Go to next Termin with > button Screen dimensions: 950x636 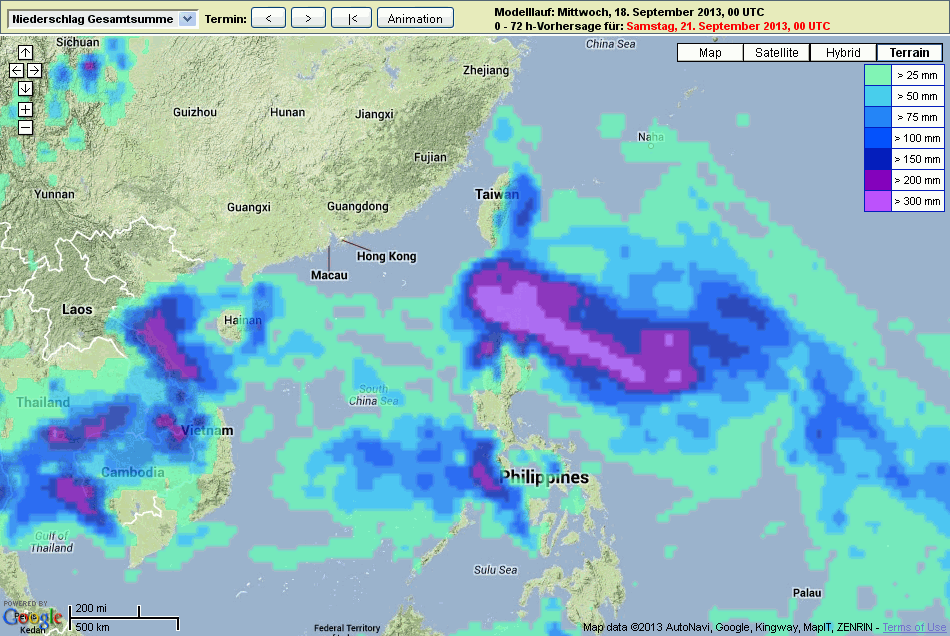point(308,18)
